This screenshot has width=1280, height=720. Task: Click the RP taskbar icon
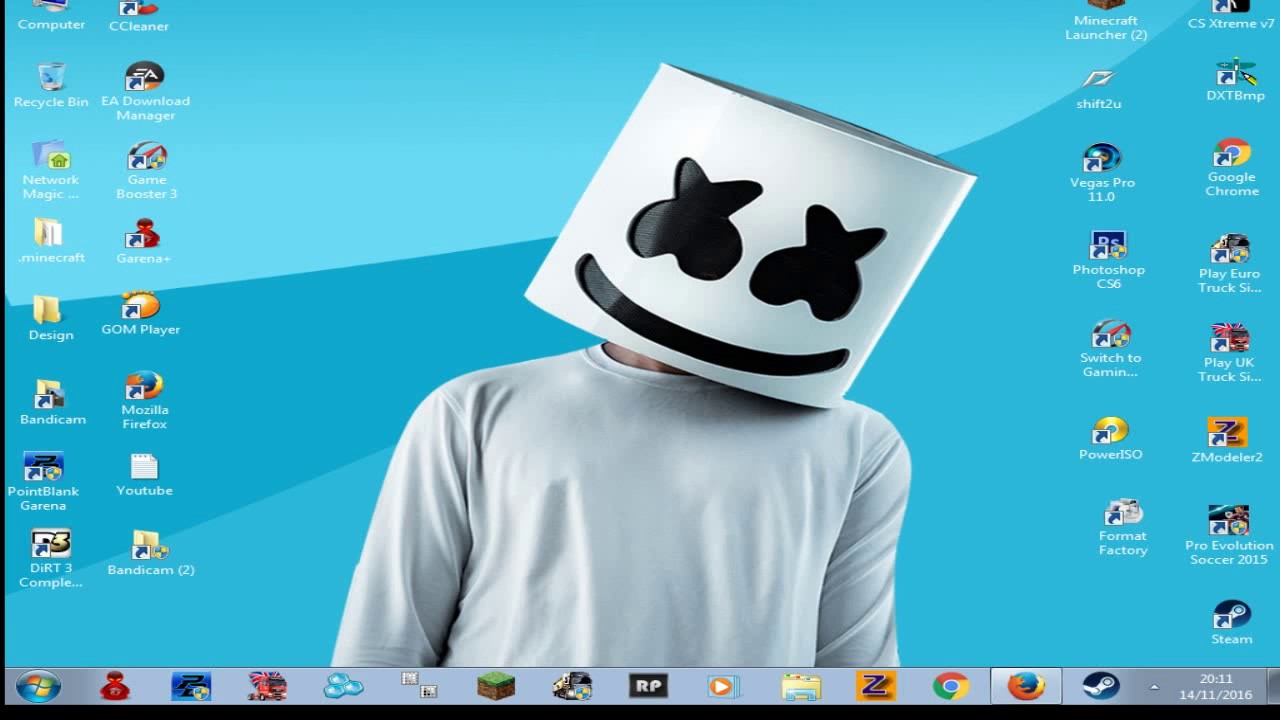(x=648, y=687)
